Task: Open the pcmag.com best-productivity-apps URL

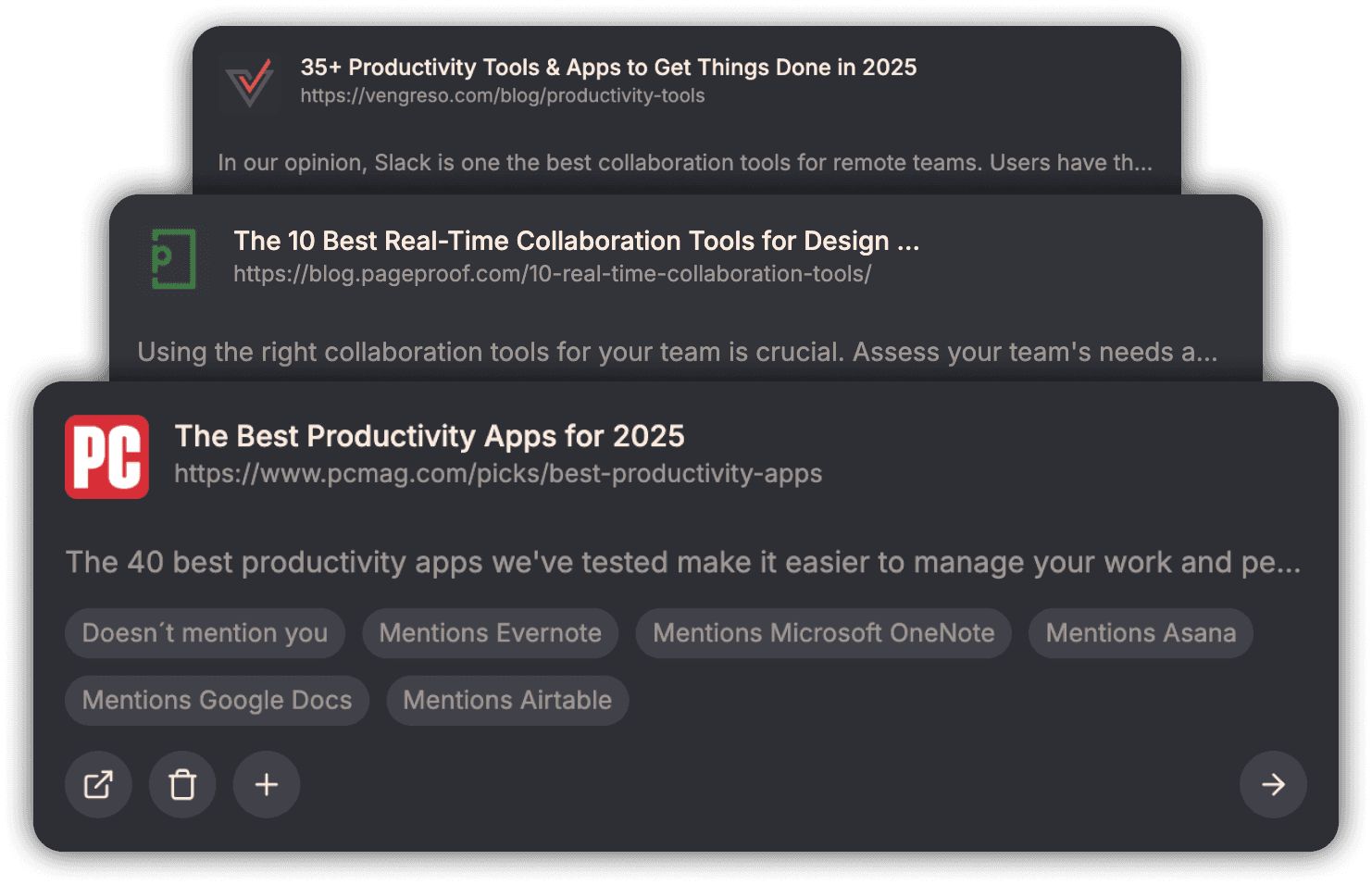Action: pyautogui.click(x=498, y=474)
